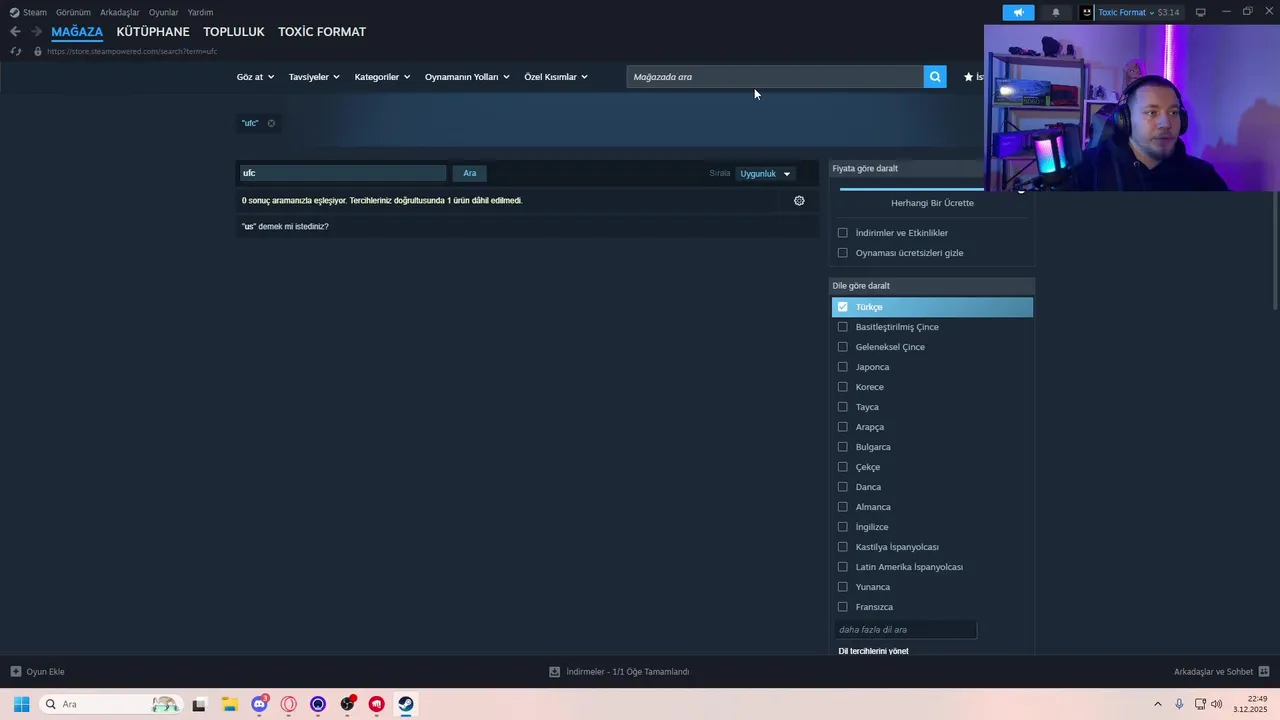This screenshot has width=1280, height=720.
Task: Open Dil tercihlerini yönet link
Action: 873,651
